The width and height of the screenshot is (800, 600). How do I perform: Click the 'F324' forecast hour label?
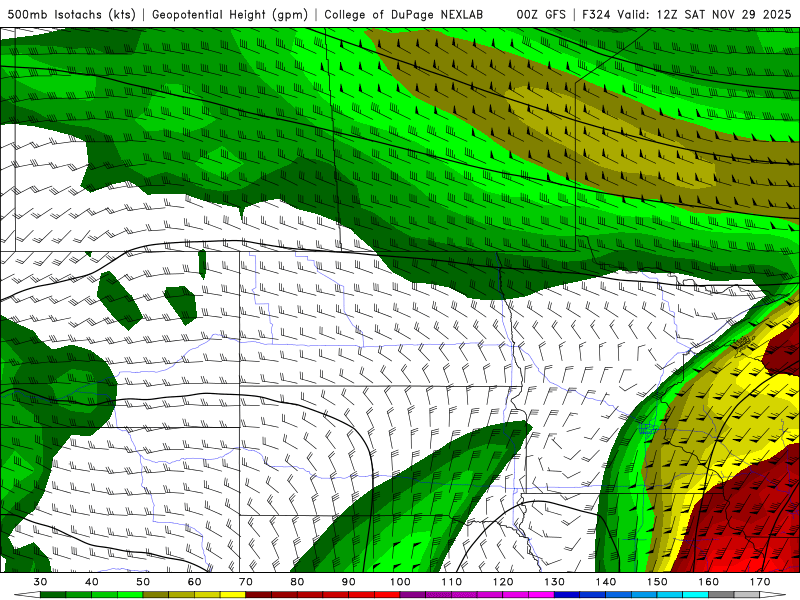point(596,14)
